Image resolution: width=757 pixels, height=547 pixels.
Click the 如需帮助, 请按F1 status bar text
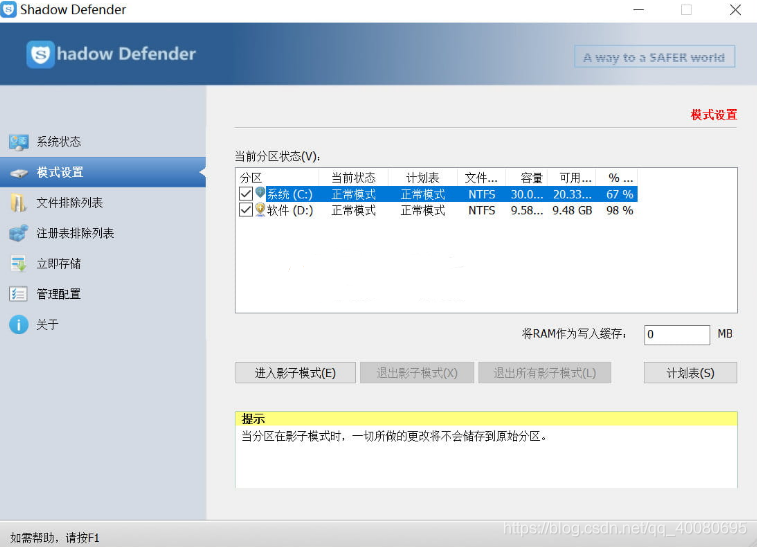point(55,537)
